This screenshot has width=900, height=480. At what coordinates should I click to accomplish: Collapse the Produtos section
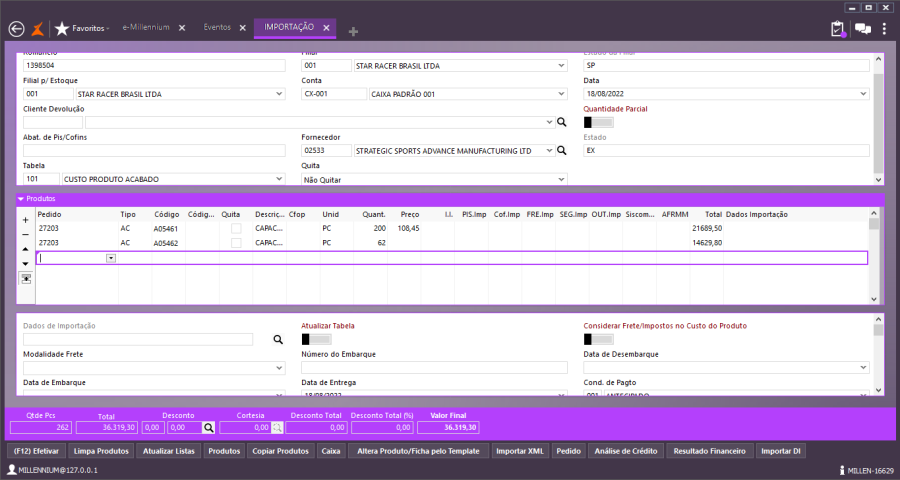pos(21,199)
